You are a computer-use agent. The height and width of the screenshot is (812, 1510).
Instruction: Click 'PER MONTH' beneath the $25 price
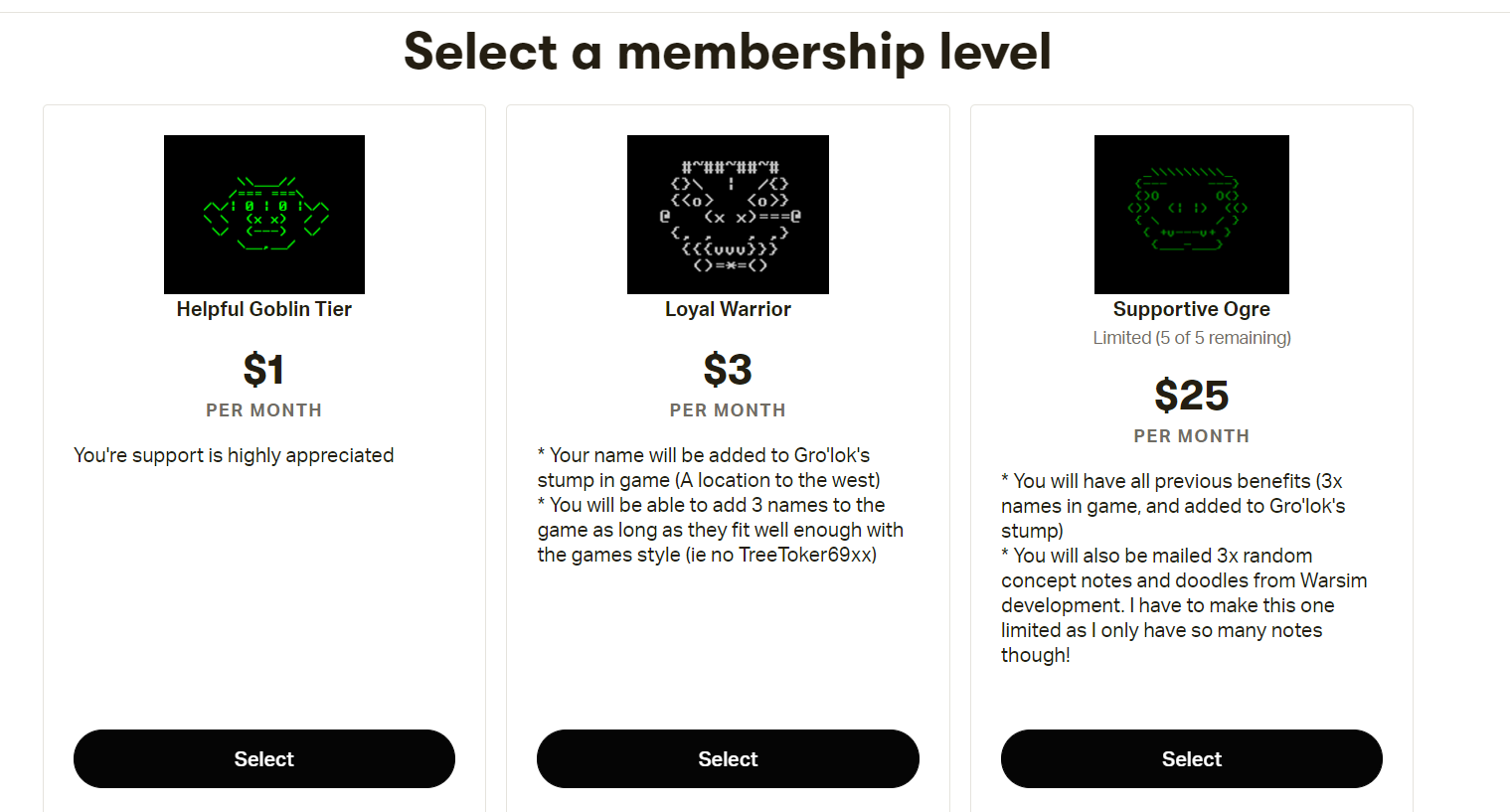click(x=1191, y=436)
